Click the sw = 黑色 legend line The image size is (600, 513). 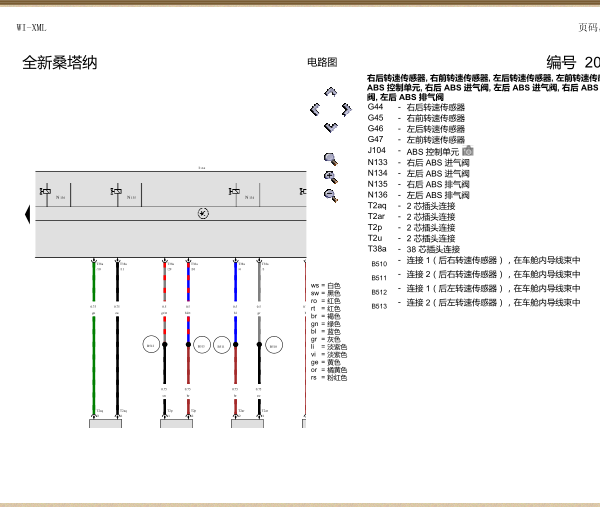pos(326,293)
